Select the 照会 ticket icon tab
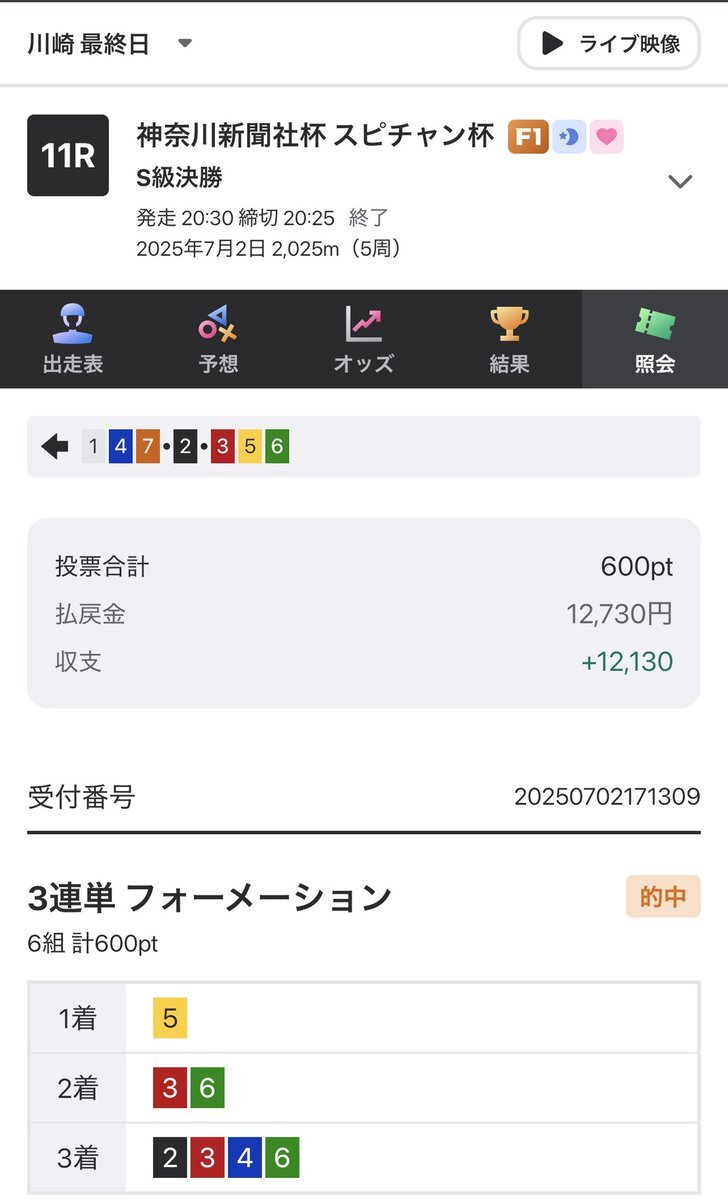This screenshot has width=728, height=1200. (655, 339)
